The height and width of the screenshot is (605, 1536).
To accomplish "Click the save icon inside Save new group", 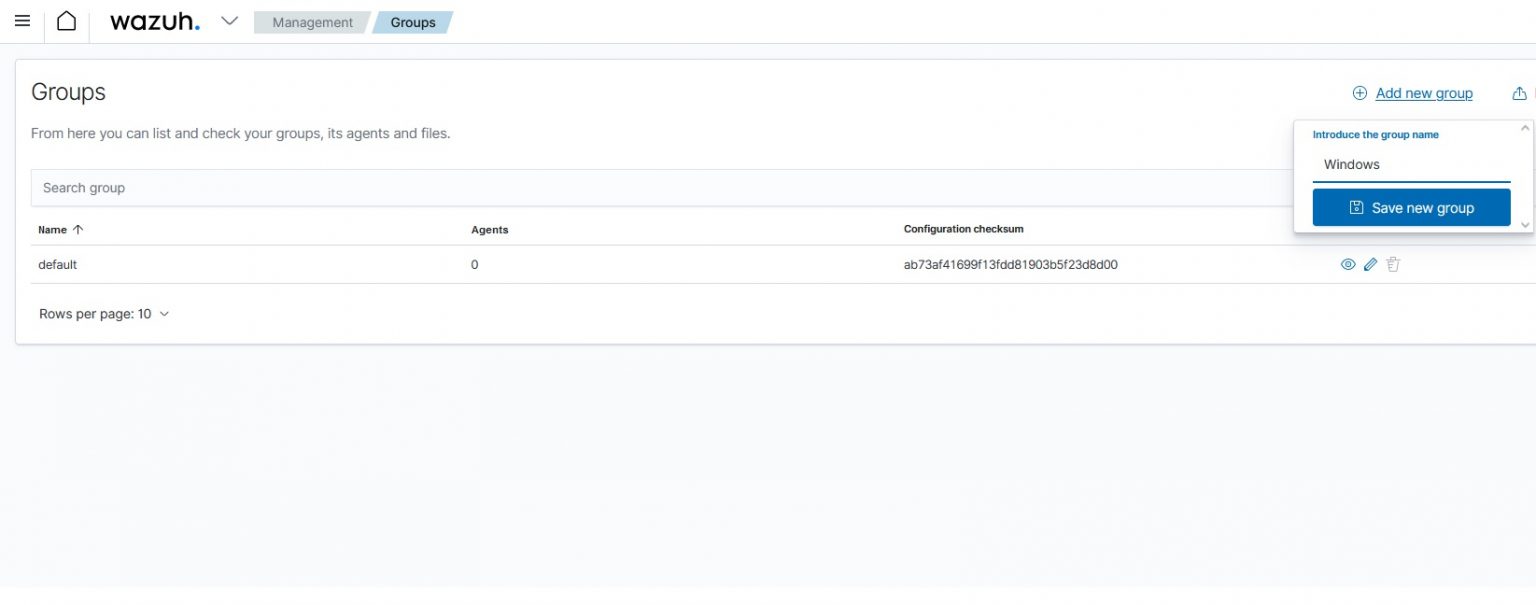I will click(x=1356, y=206).
